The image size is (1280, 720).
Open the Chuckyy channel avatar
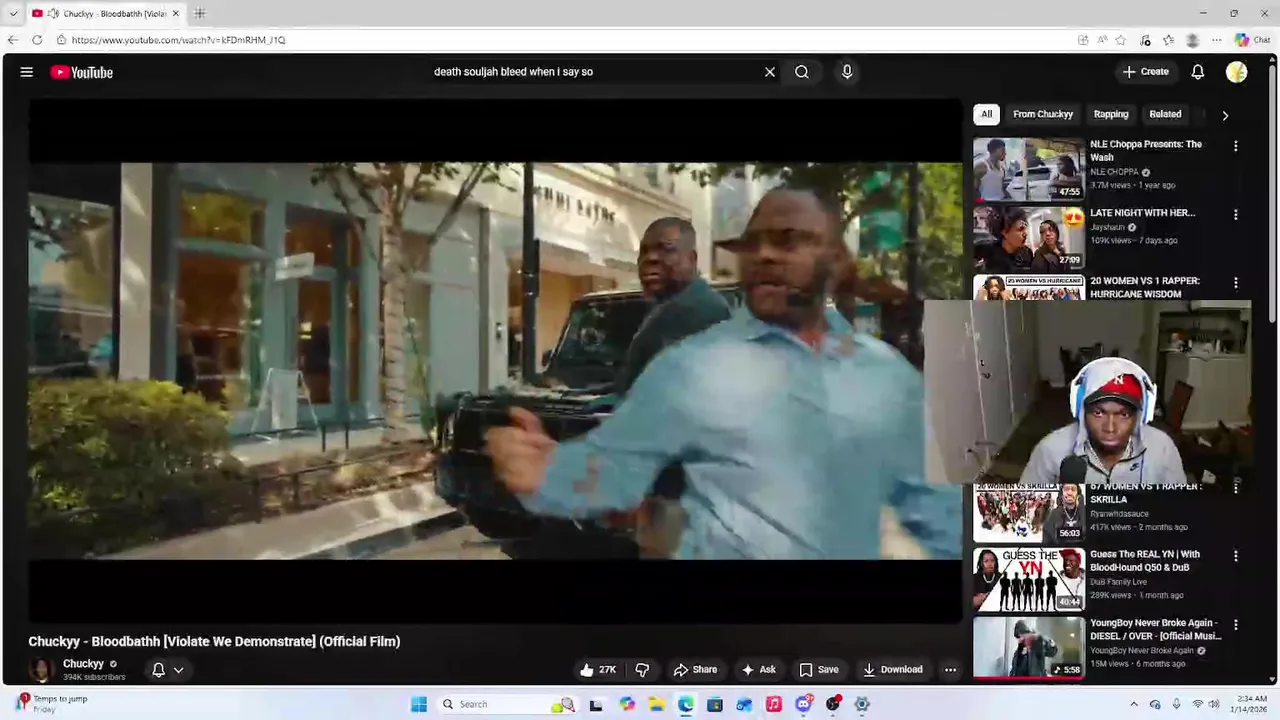tap(41, 670)
